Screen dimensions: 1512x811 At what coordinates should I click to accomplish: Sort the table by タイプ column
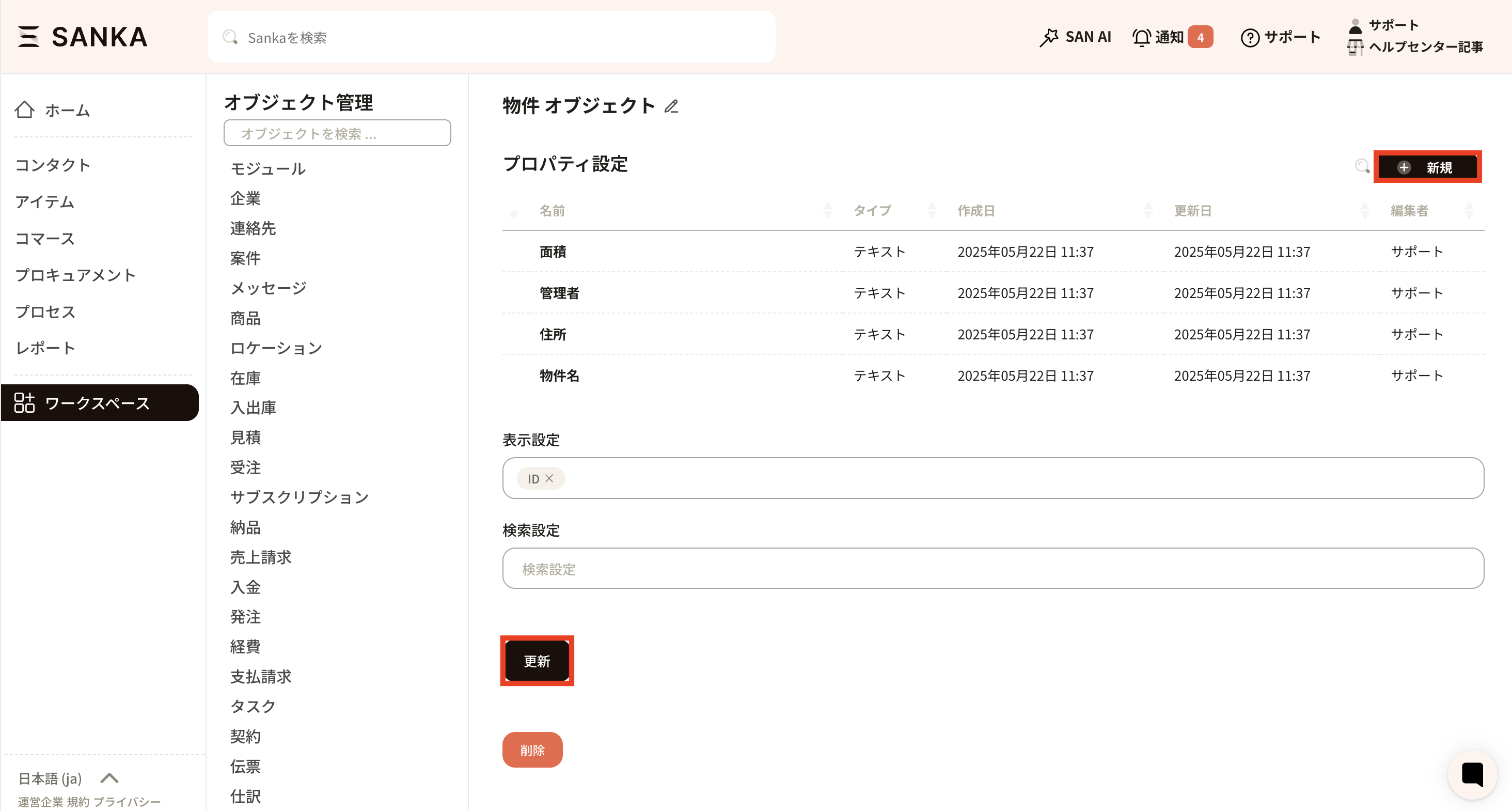point(932,211)
